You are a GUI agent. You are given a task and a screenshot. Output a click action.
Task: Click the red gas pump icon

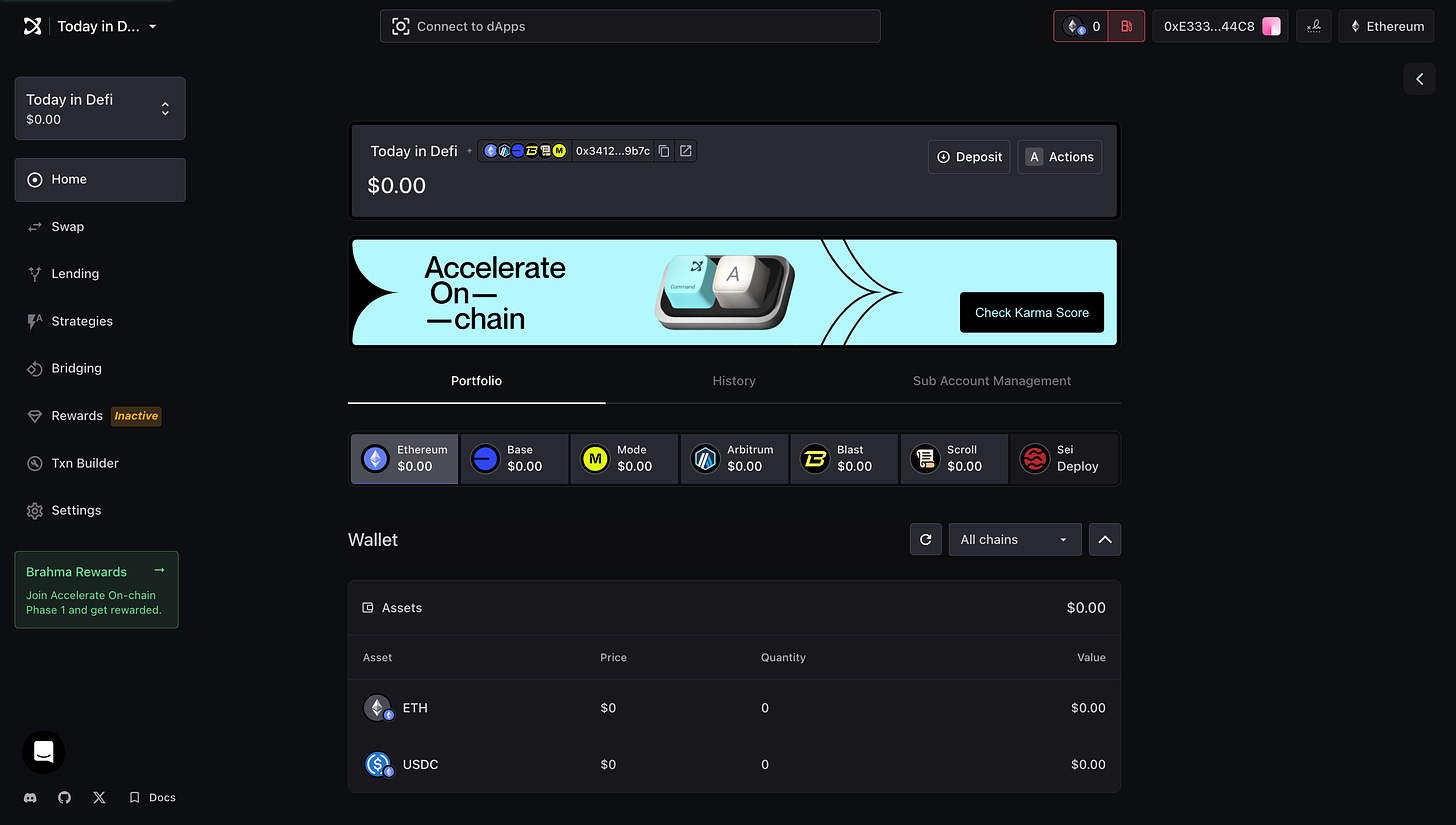1126,26
